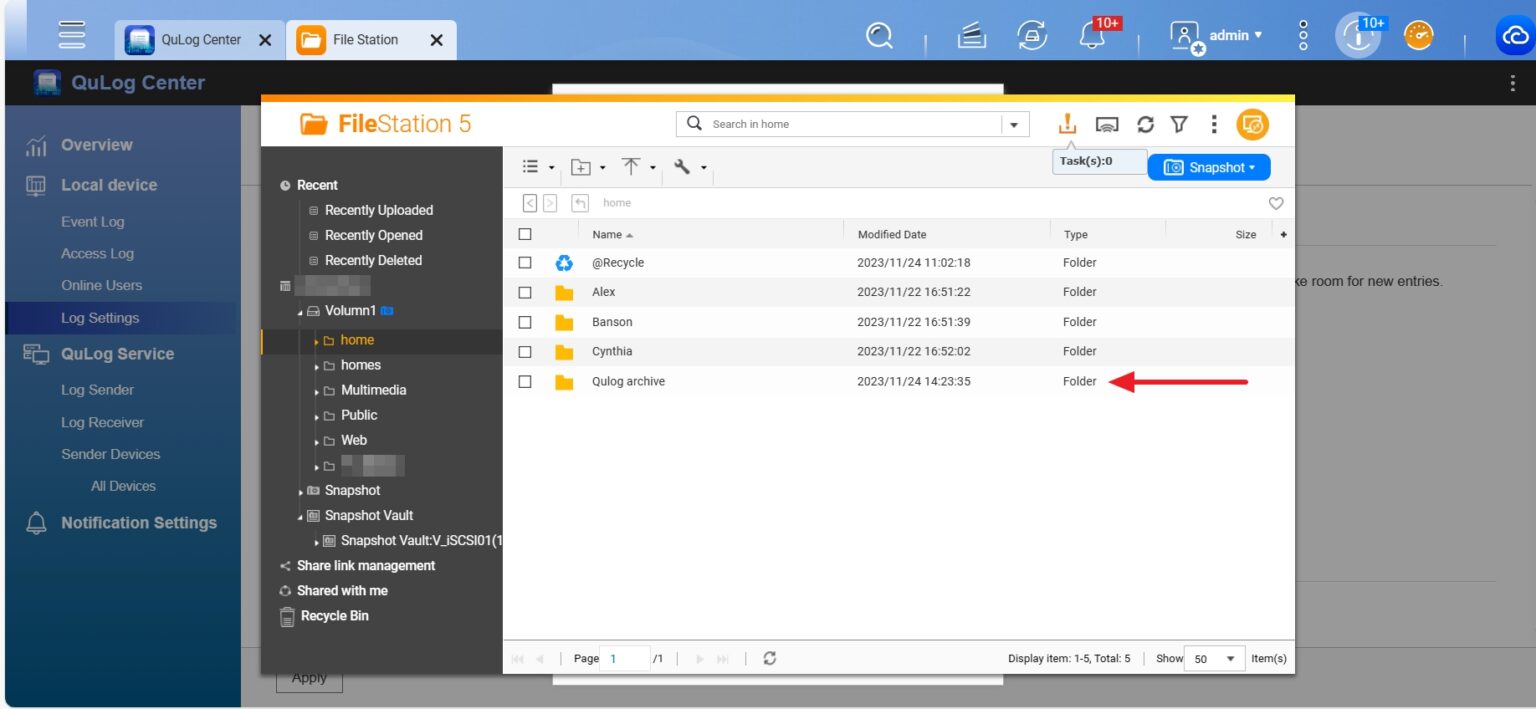The image size is (1536, 709).
Task: Open the smart file filter funnel icon
Action: (x=1179, y=124)
